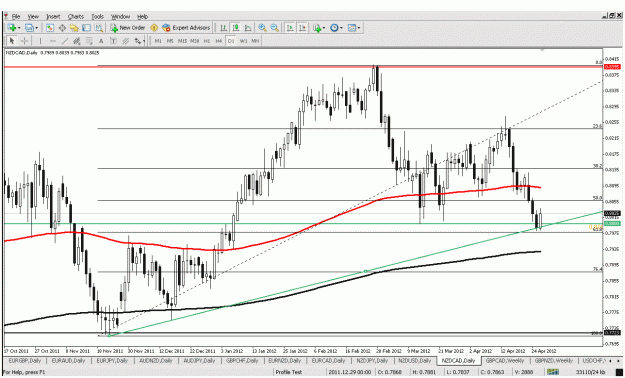Click the Expert Advisors button
625x378 pixels.
coord(186,28)
